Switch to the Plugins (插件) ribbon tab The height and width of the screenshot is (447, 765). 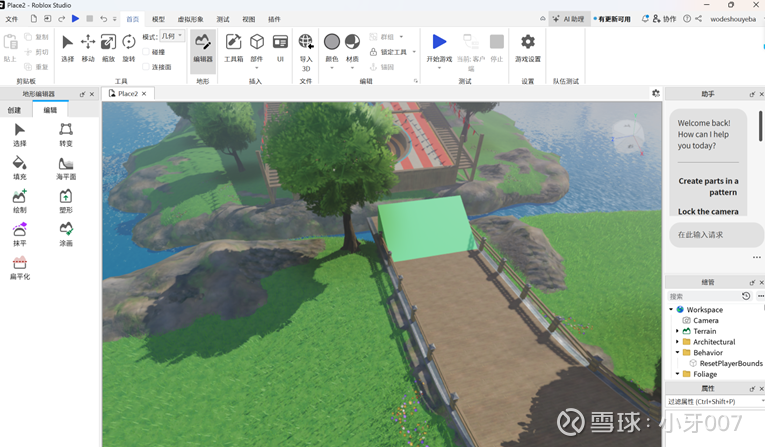click(274, 19)
